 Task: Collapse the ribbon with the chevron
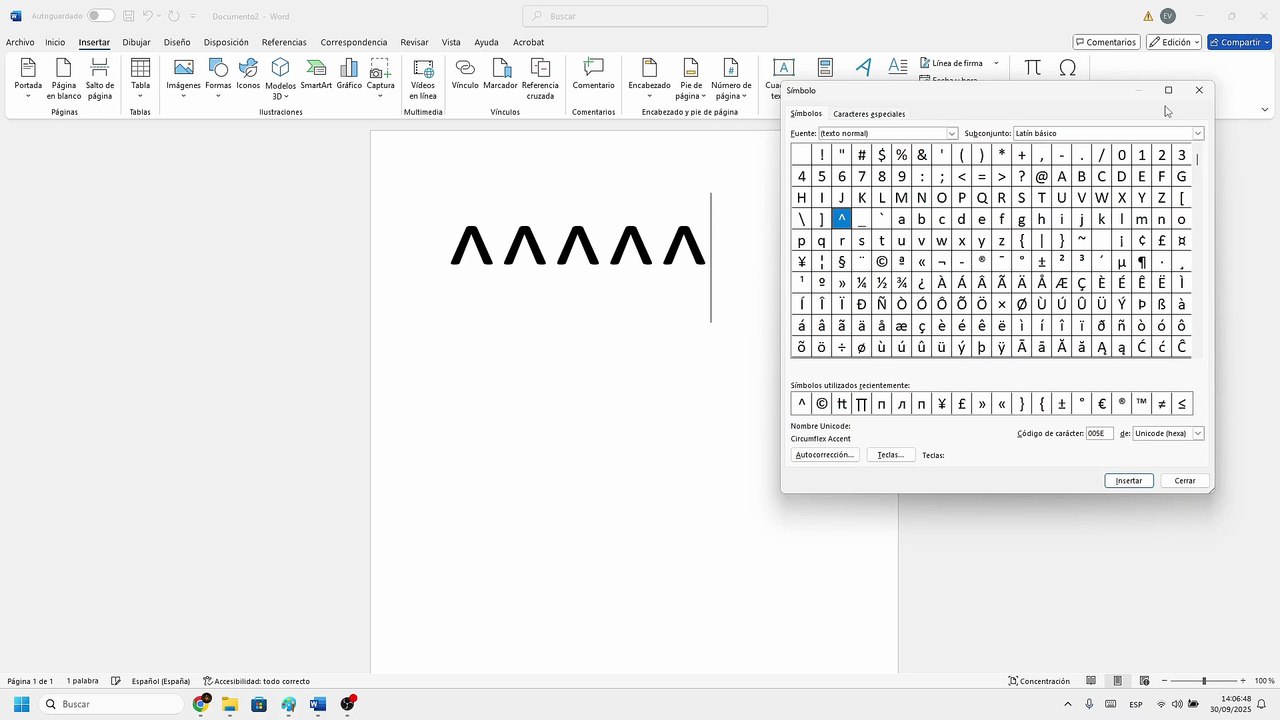[x=1264, y=109]
